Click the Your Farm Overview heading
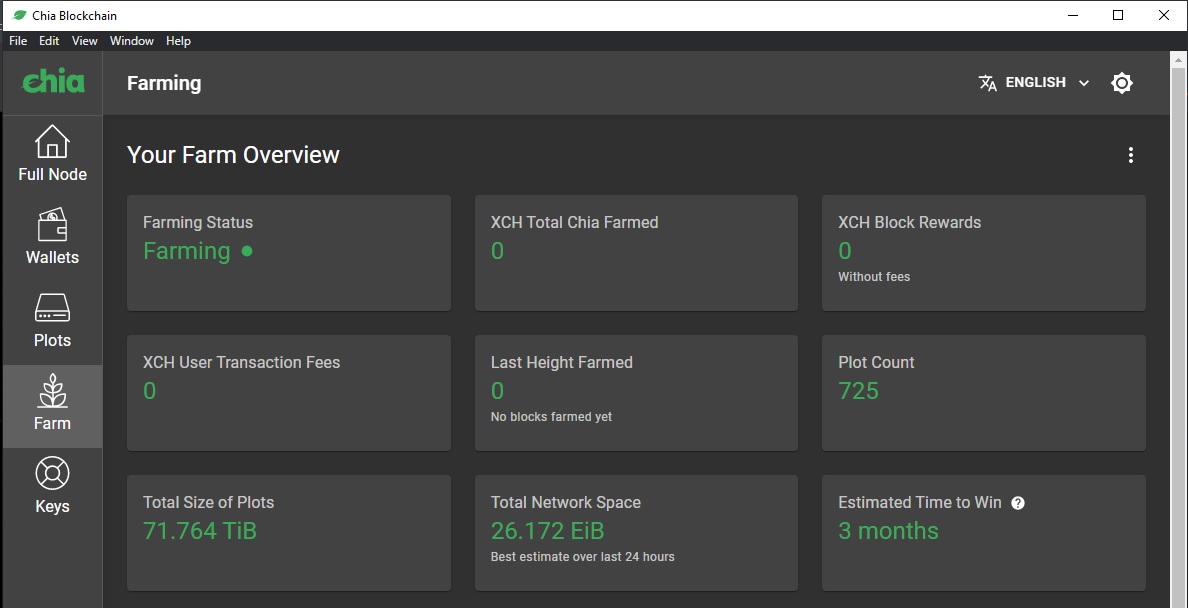1188x608 pixels. pos(233,155)
